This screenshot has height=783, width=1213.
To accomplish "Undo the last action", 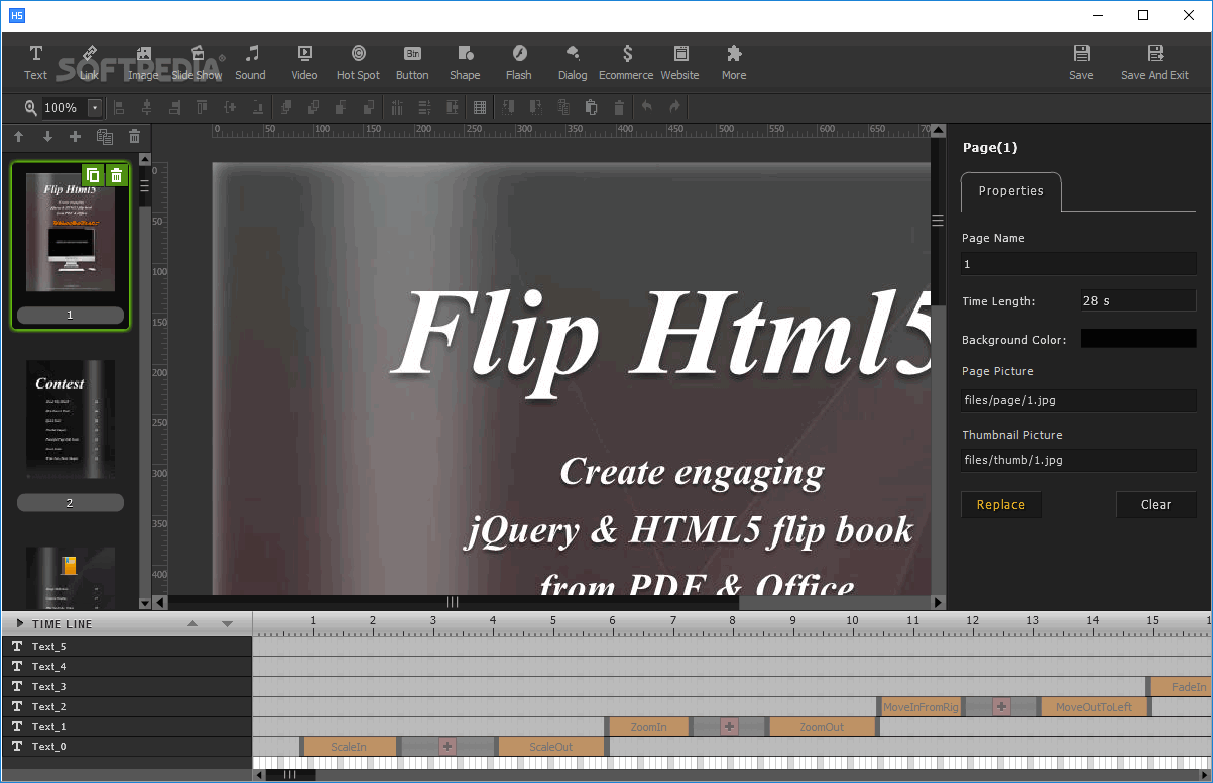I will [647, 107].
